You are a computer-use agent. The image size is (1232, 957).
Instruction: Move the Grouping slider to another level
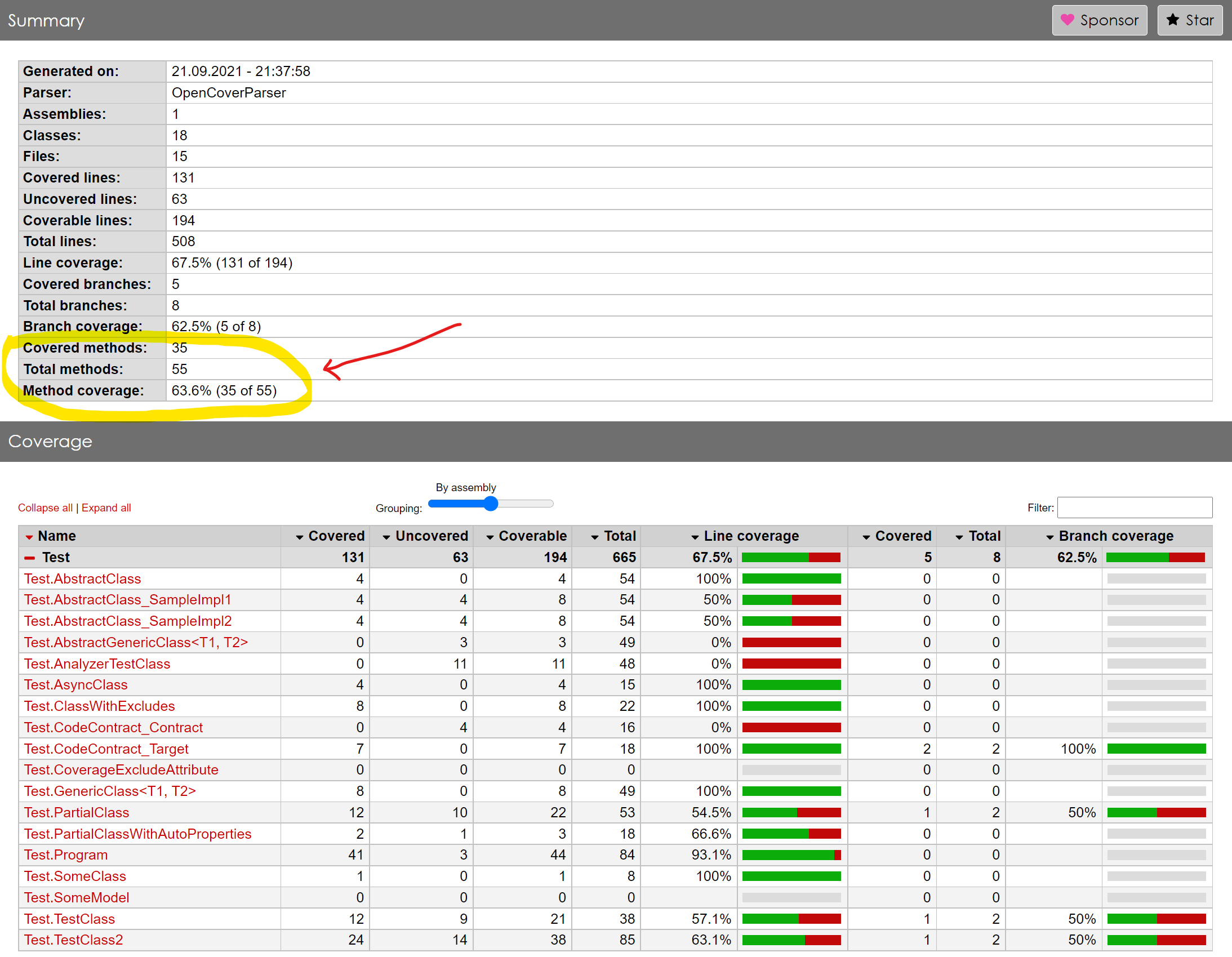point(491,504)
